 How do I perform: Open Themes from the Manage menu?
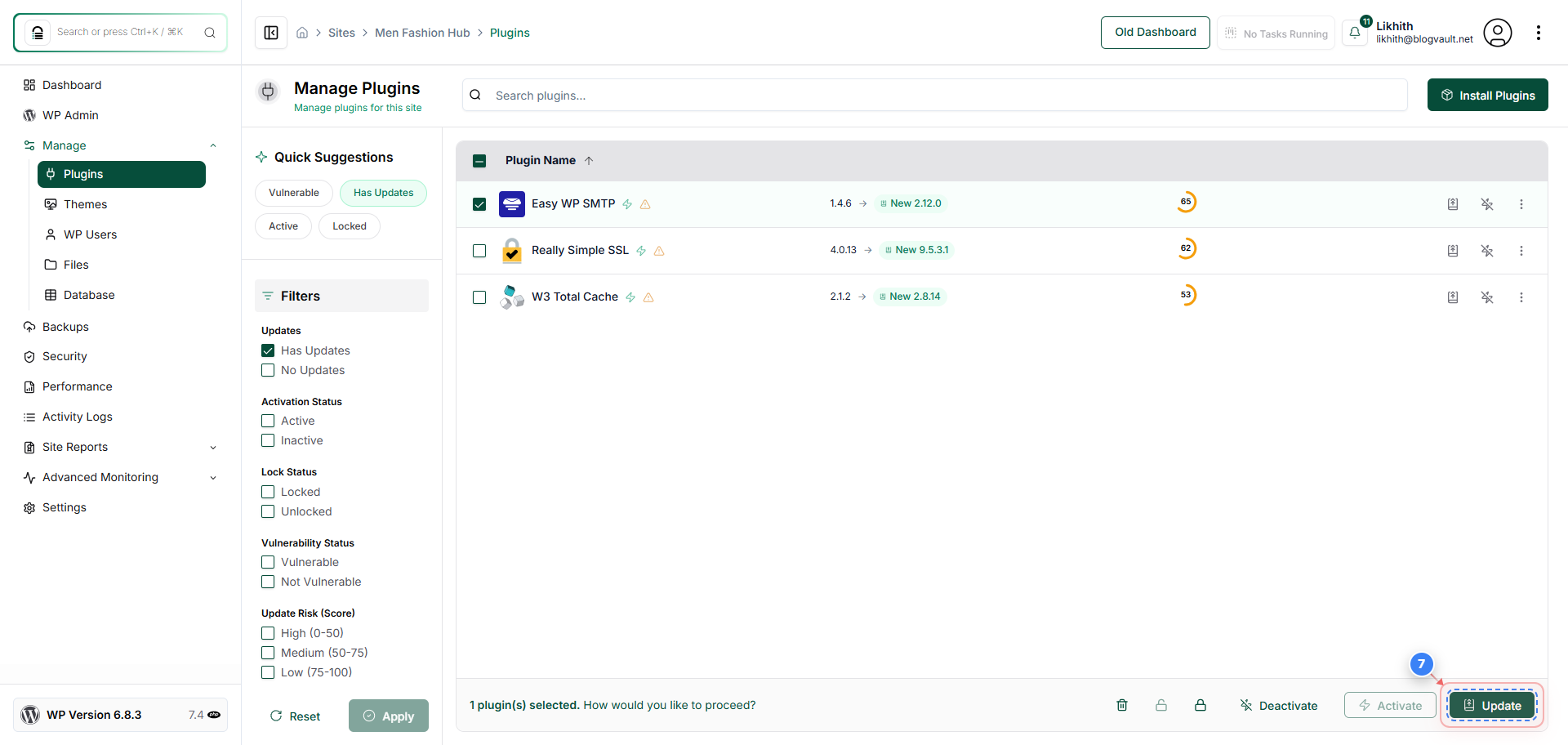pos(86,204)
